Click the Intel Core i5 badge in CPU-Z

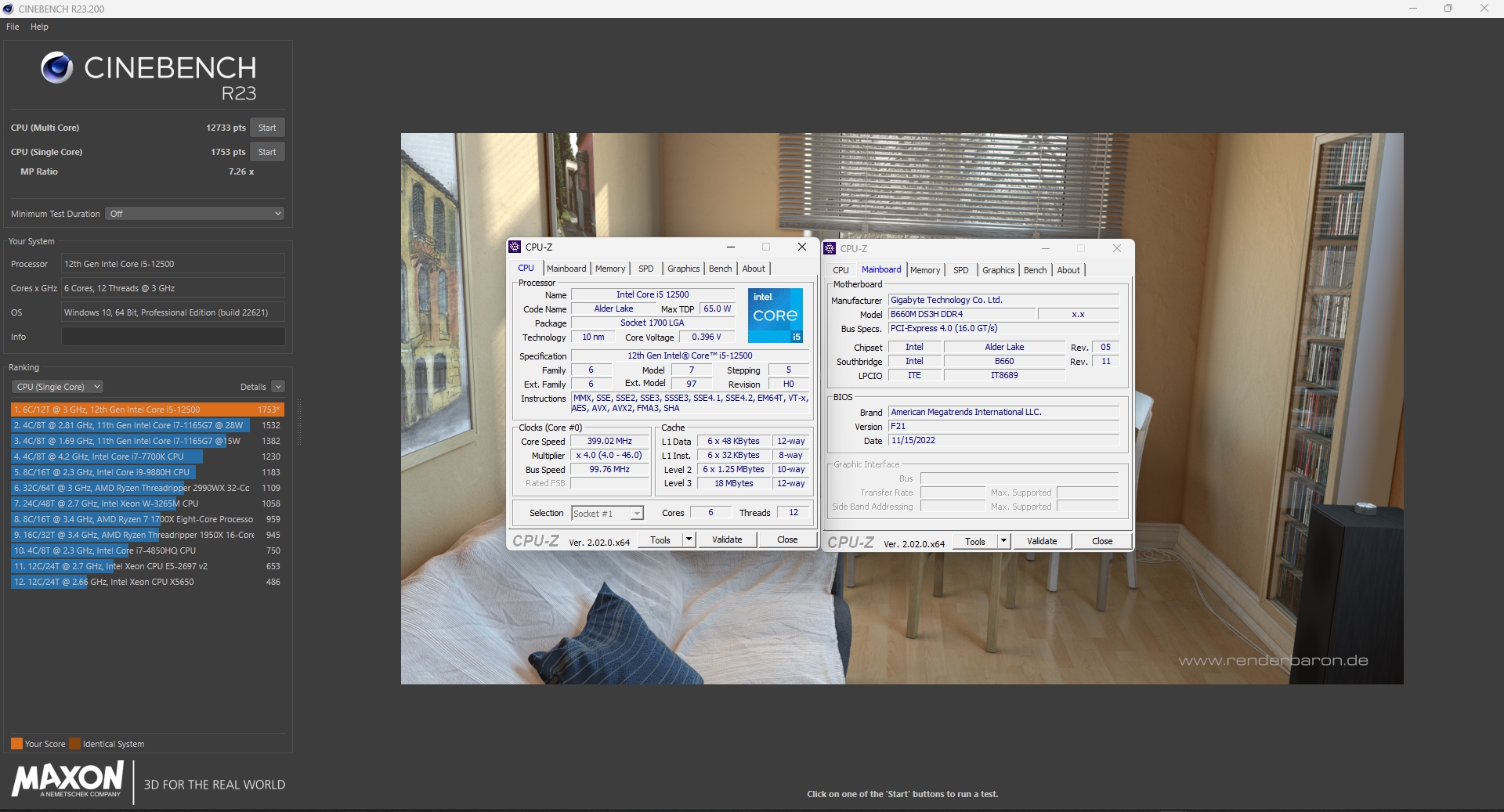point(775,316)
